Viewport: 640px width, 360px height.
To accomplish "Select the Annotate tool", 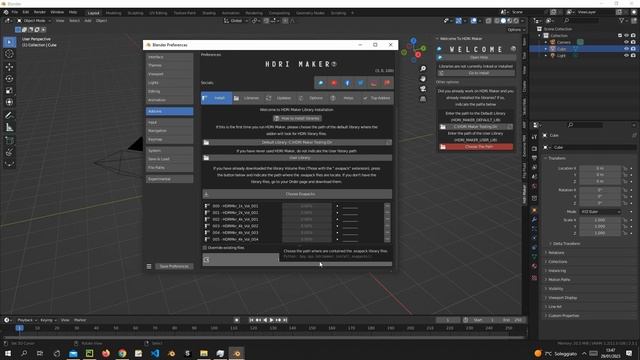I will click(x=9, y=116).
